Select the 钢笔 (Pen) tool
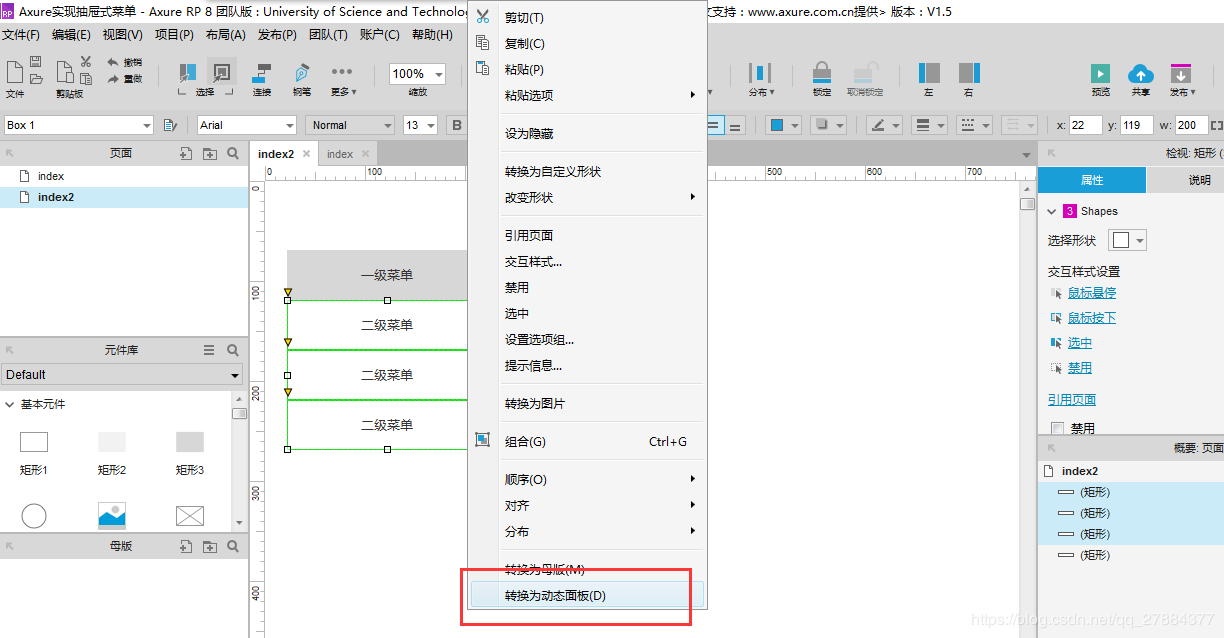This screenshot has width=1224, height=638. 301,73
